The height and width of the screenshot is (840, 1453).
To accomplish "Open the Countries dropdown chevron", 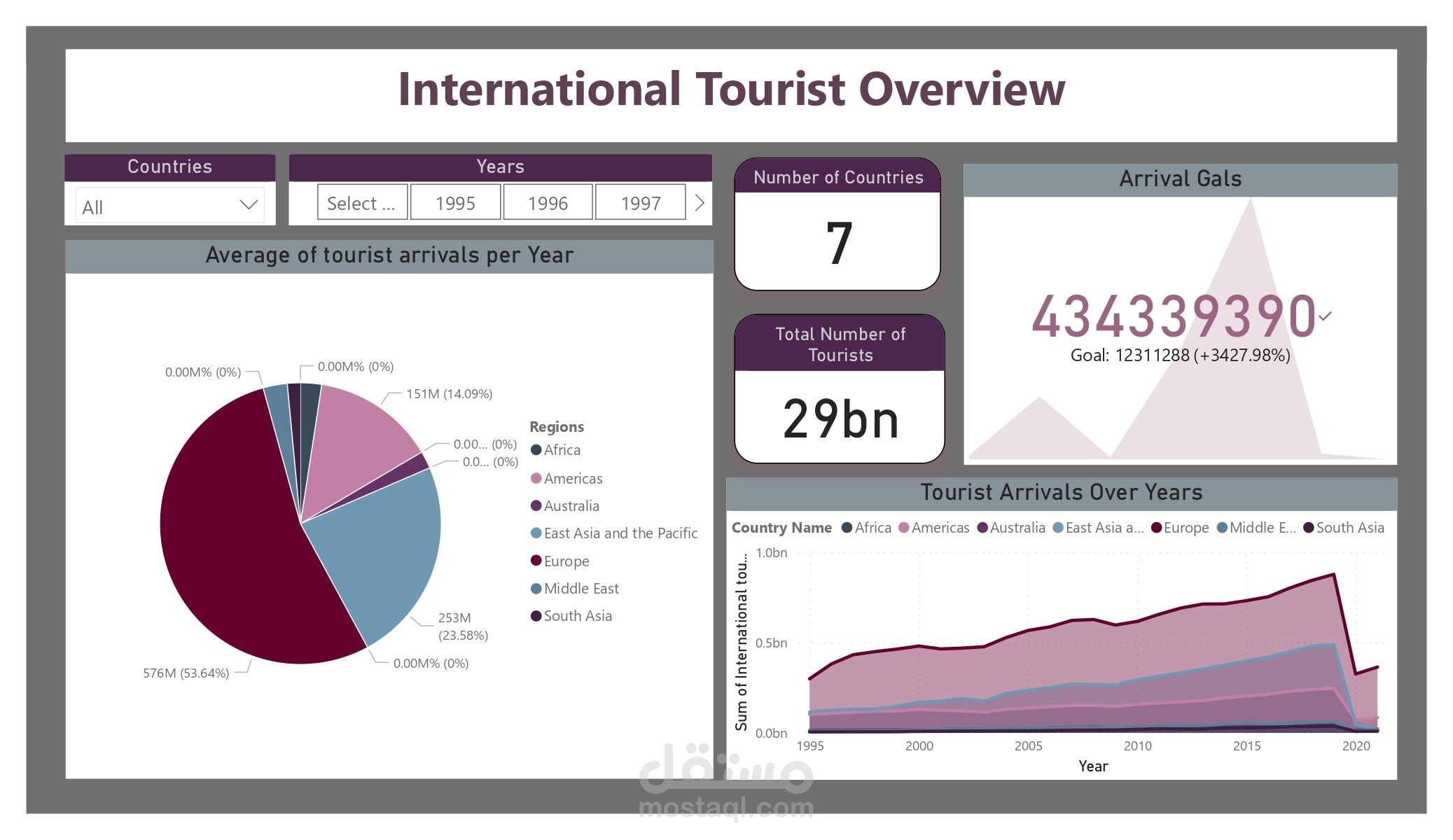I will (x=249, y=205).
